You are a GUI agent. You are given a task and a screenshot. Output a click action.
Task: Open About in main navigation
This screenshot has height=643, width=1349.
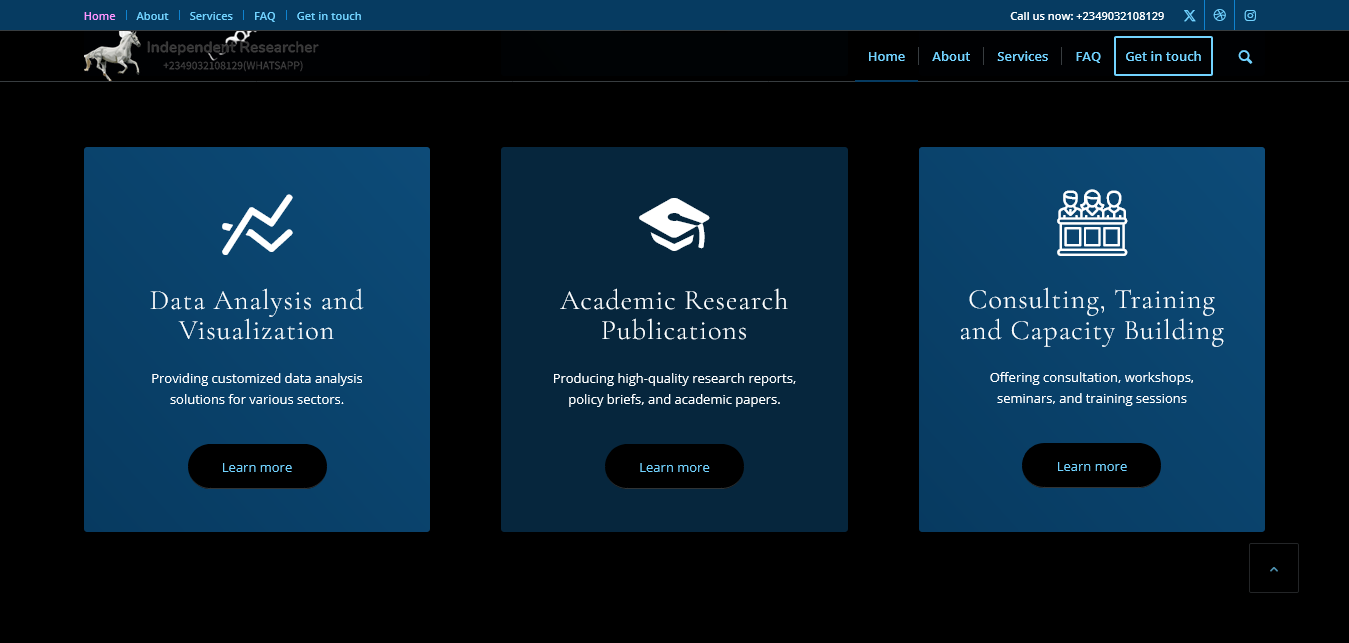pos(950,57)
